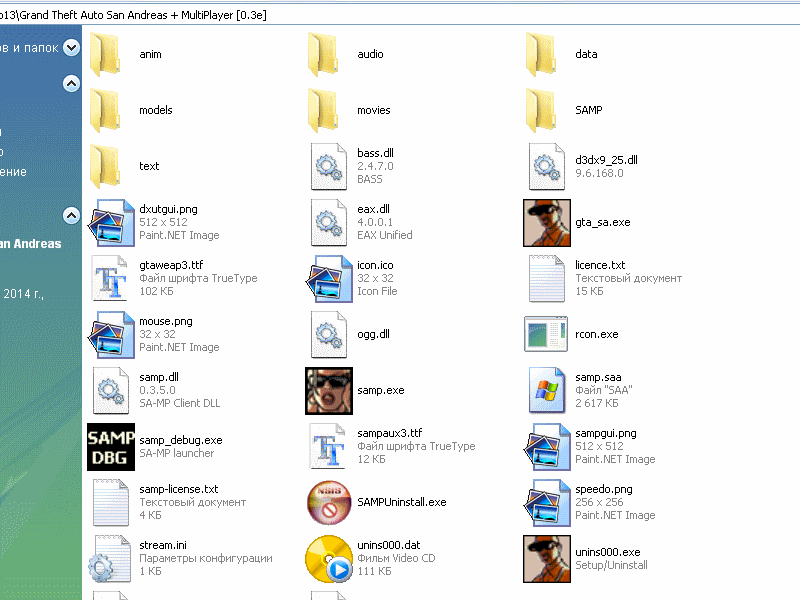Select the licence.txt document icon
This screenshot has height=600, width=800.
click(x=547, y=279)
